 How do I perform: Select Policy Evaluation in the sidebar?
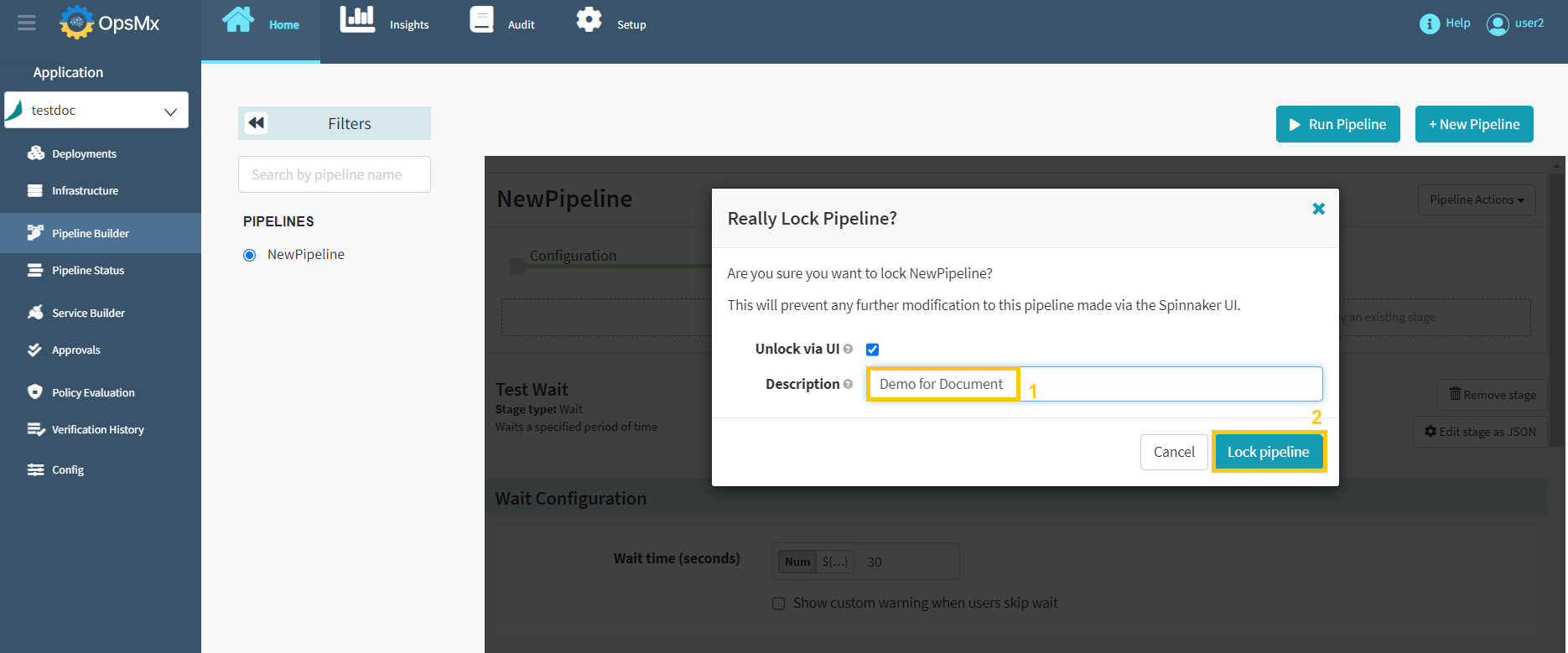point(92,391)
